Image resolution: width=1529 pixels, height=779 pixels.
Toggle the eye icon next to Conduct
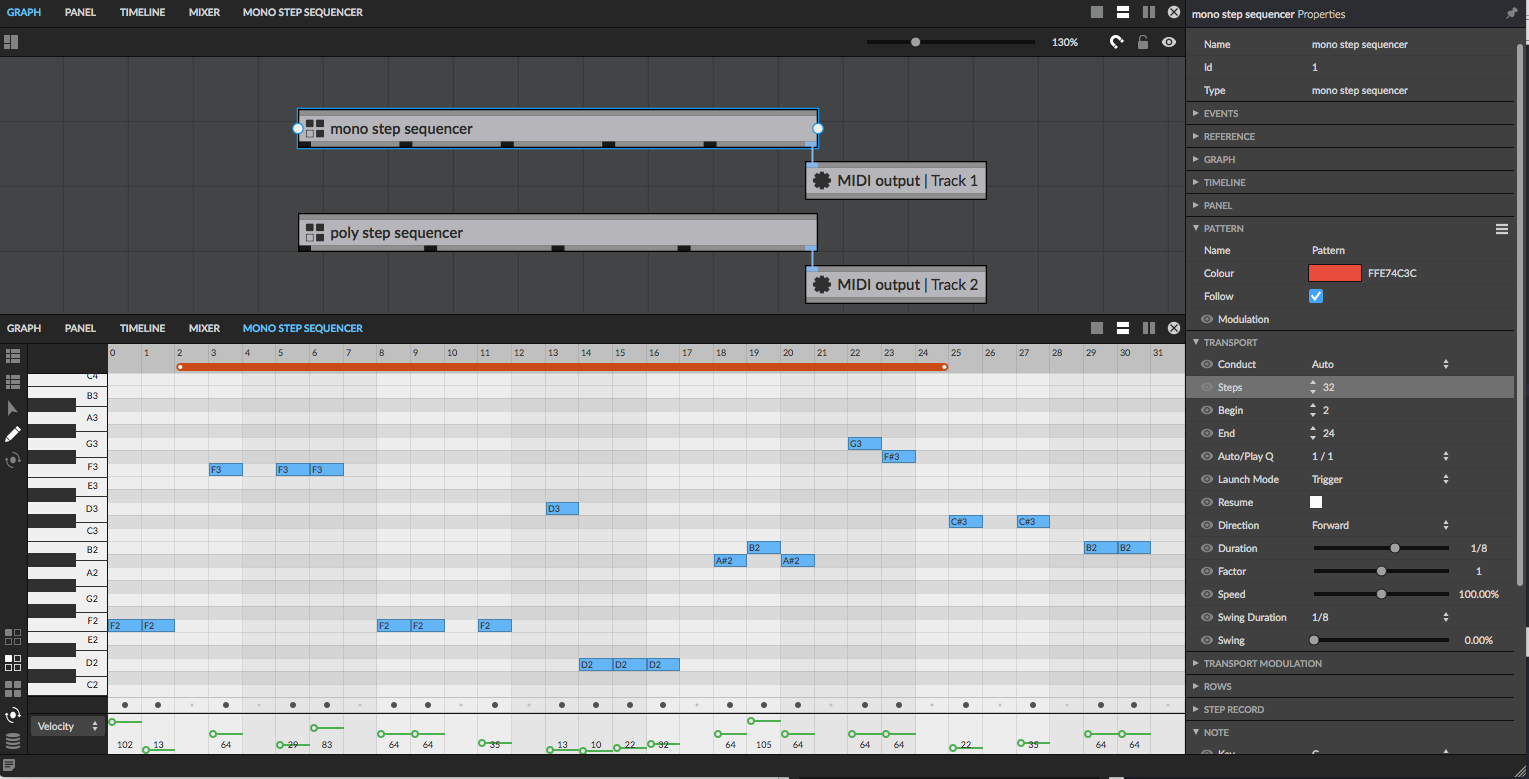[x=1207, y=364]
